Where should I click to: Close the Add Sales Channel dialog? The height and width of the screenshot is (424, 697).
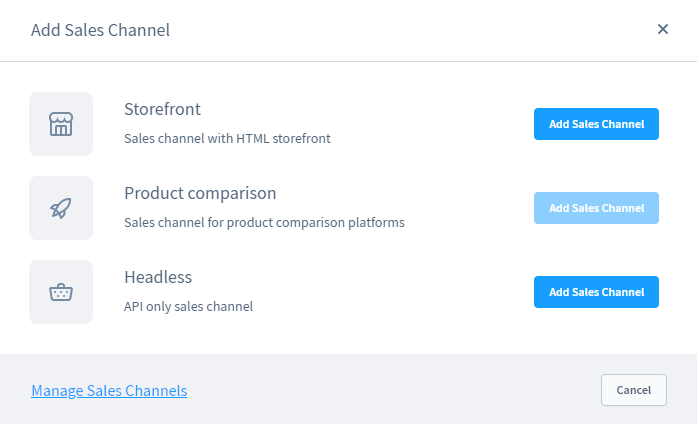click(662, 29)
